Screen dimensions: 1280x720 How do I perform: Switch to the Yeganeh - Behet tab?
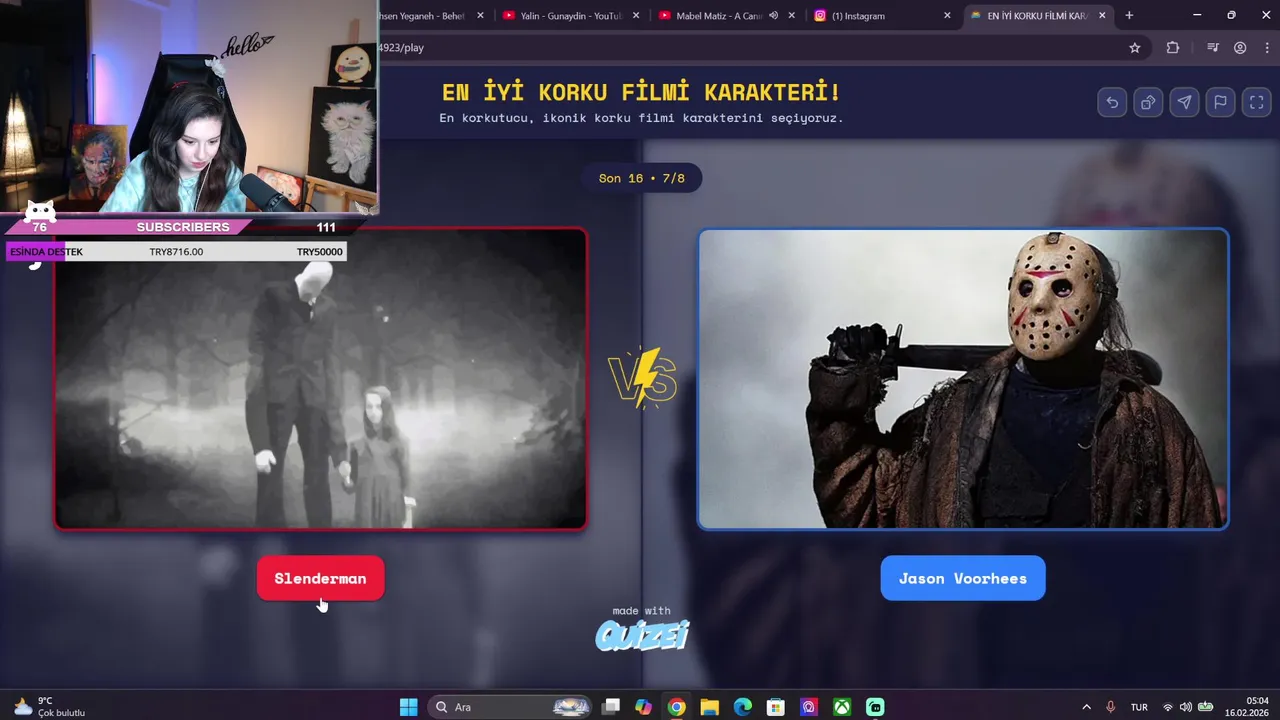coord(434,15)
